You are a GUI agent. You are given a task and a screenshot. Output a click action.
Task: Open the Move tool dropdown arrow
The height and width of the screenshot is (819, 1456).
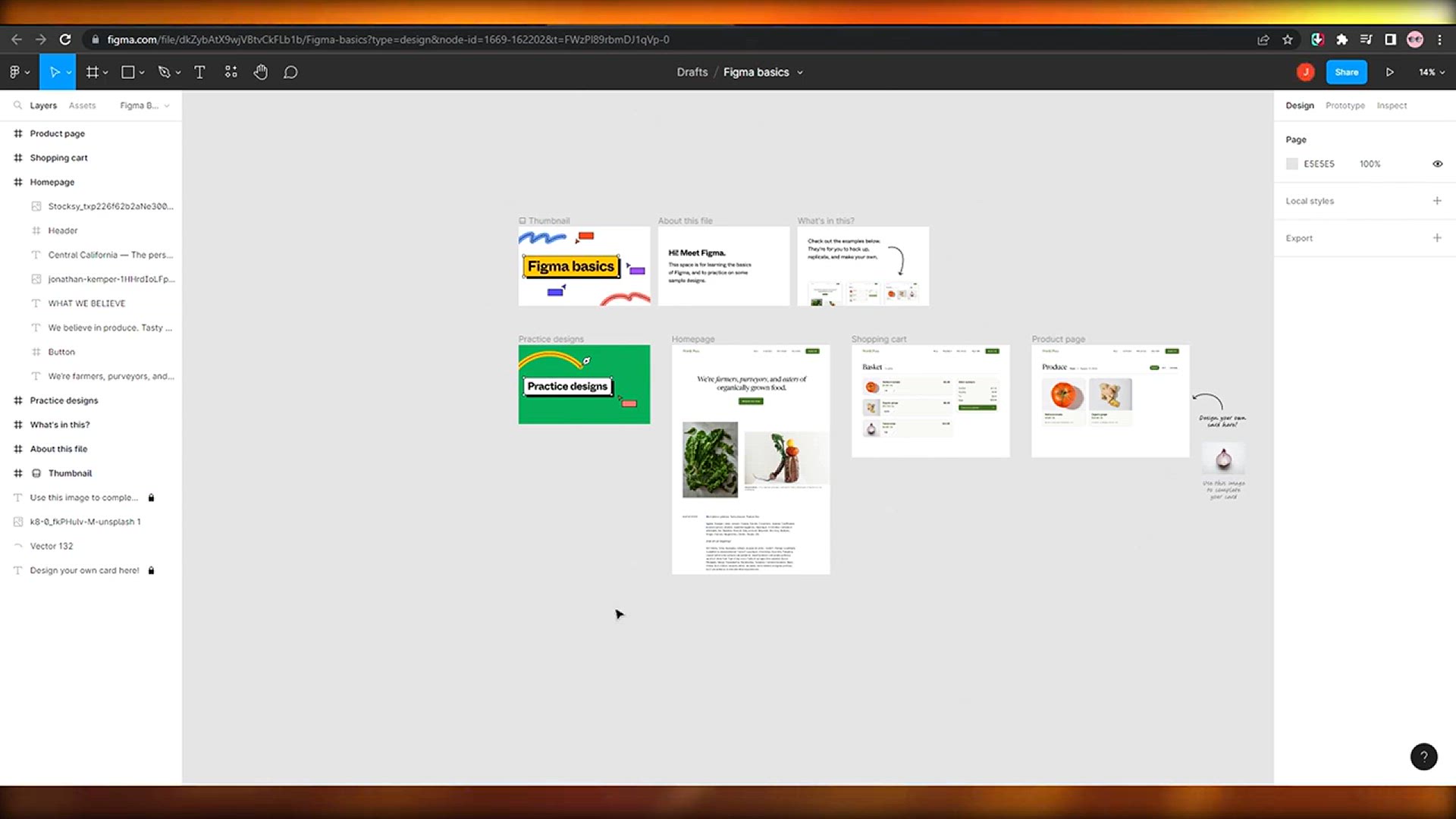69,73
